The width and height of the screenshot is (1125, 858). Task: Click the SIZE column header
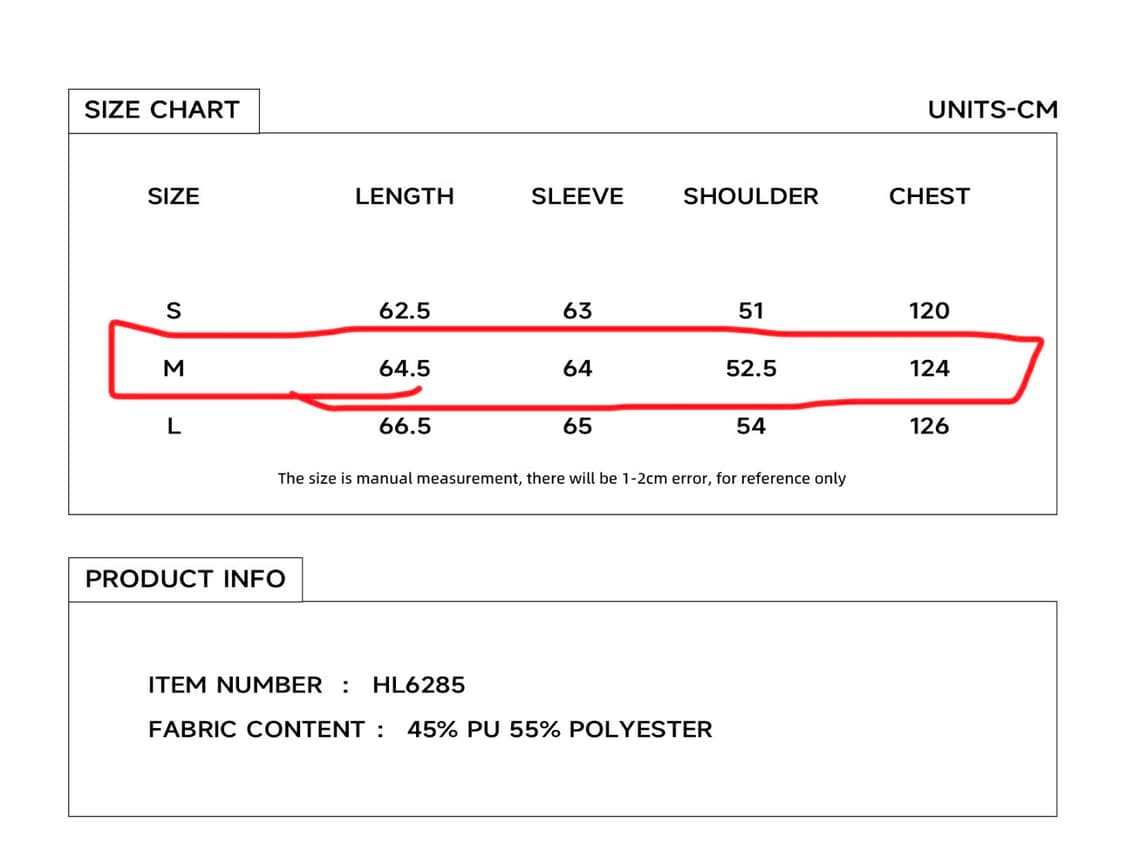coord(173,196)
